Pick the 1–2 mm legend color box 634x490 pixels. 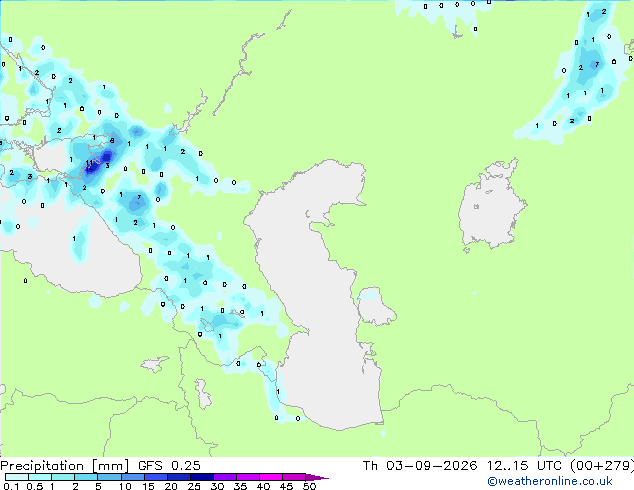pos(63,477)
